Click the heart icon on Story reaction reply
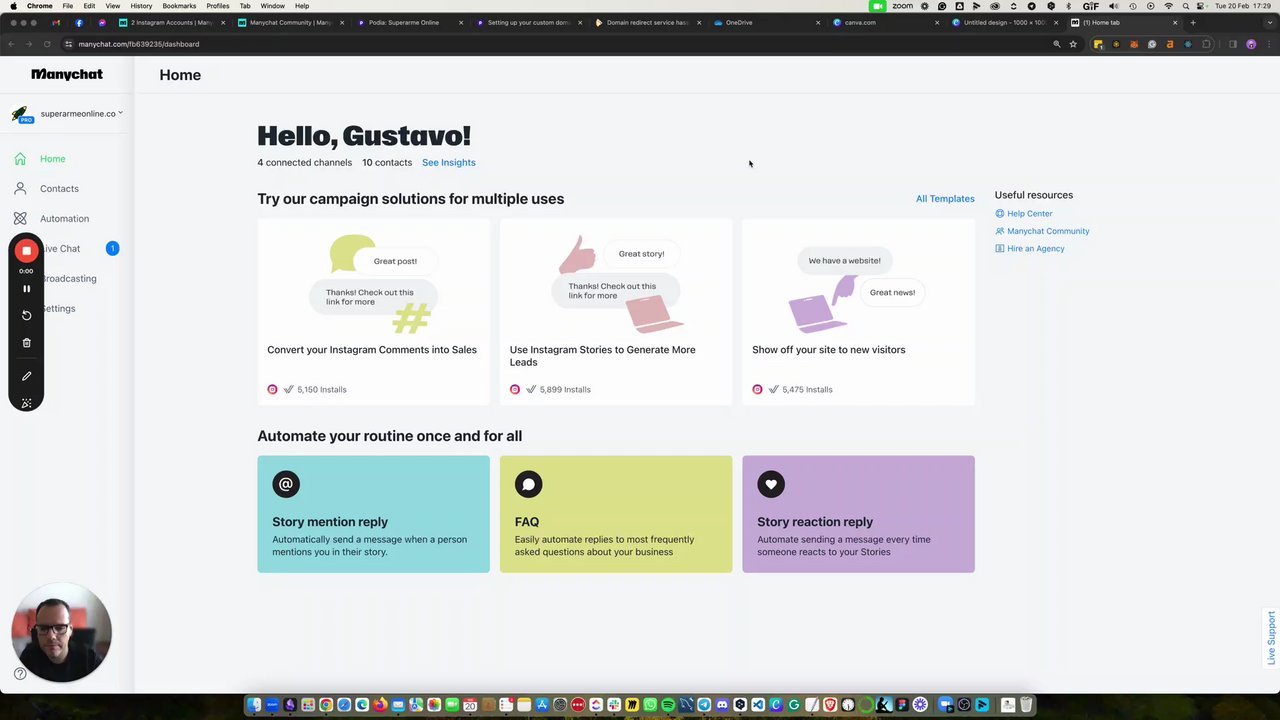The image size is (1280, 720). (x=771, y=484)
